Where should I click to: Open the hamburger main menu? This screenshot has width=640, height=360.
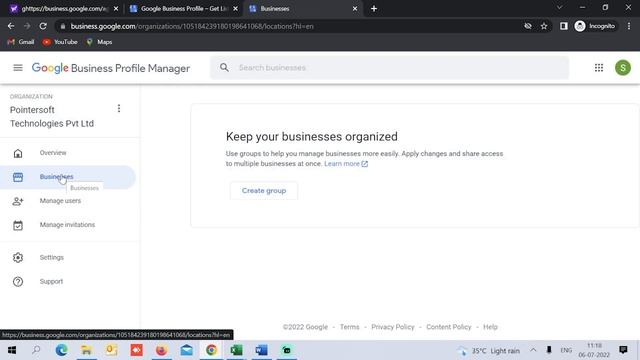[18, 68]
